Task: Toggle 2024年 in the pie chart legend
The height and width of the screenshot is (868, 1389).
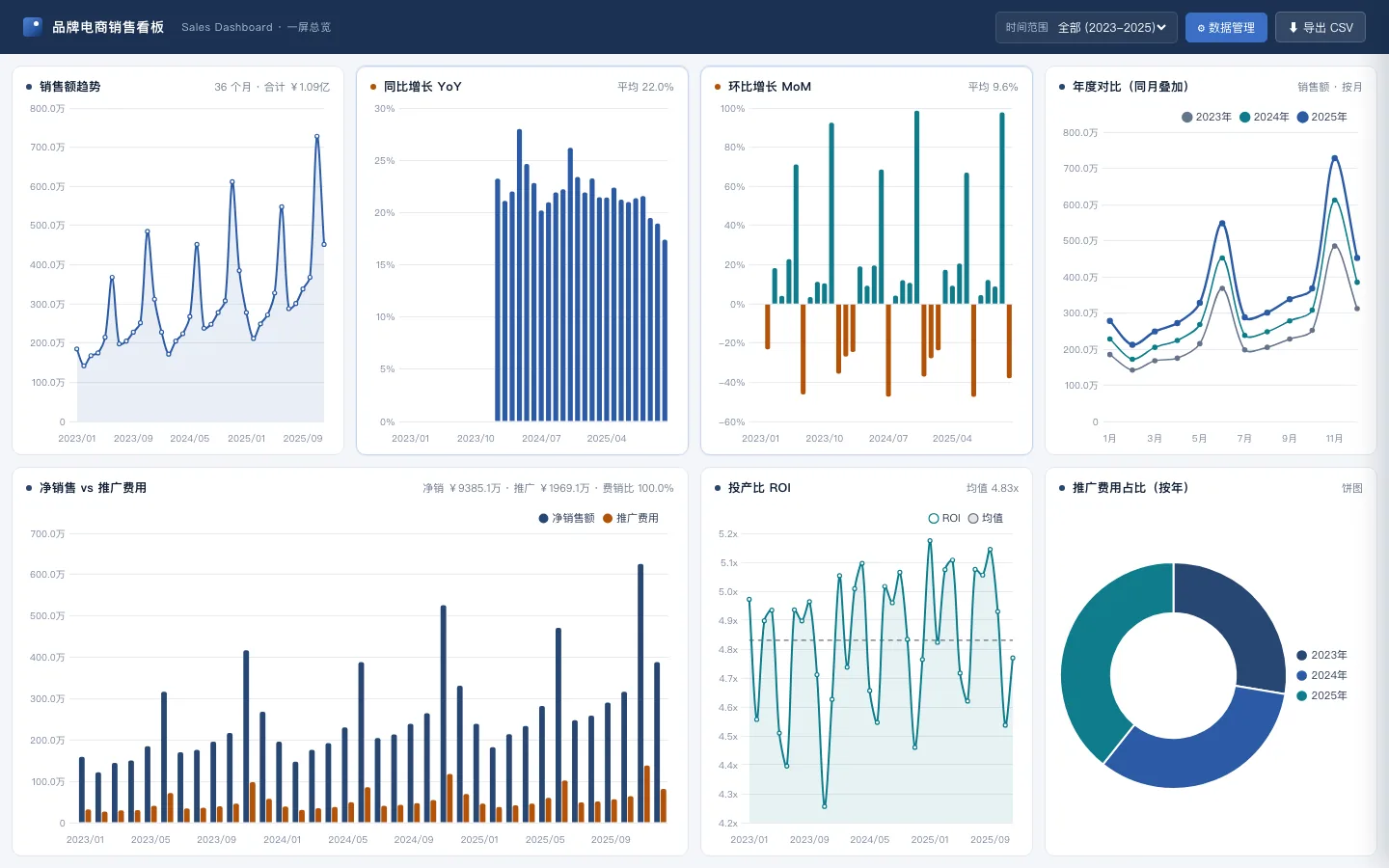Action: (x=1321, y=675)
